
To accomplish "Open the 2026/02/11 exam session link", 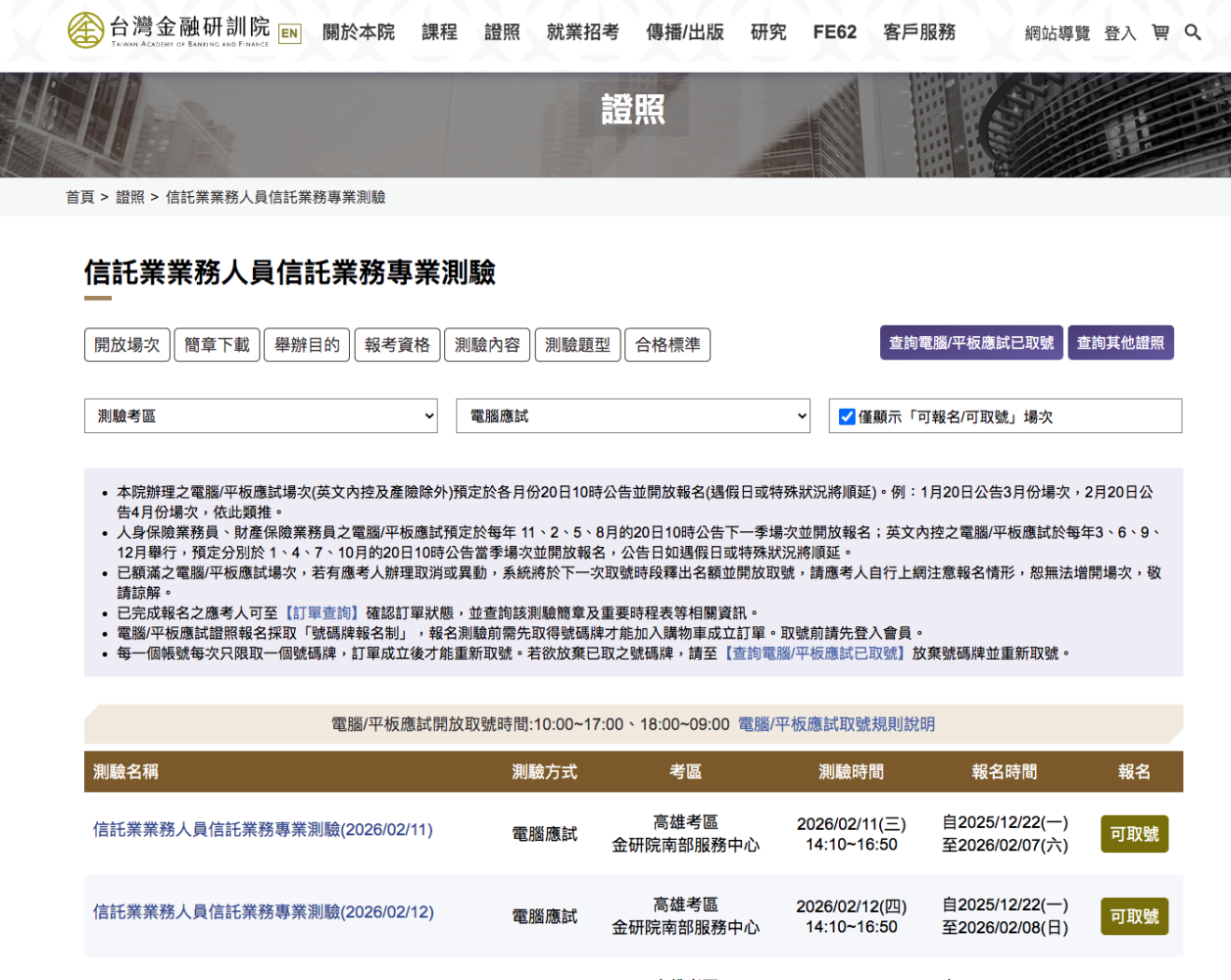I will tap(263, 829).
